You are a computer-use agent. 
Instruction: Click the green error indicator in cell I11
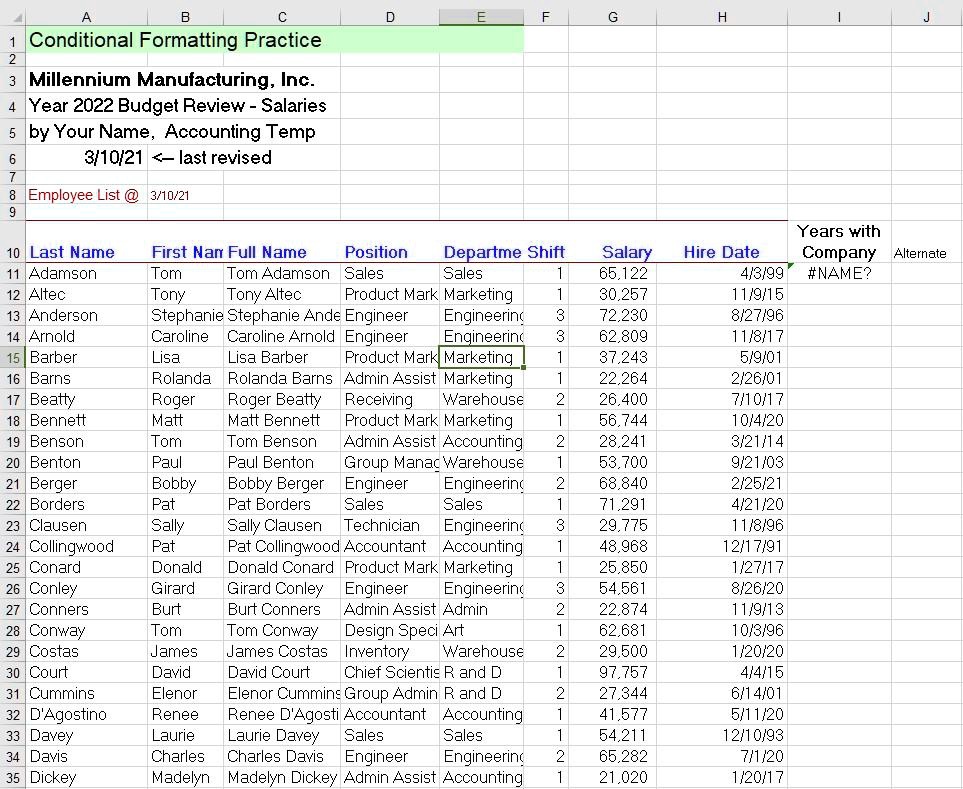pos(791,266)
